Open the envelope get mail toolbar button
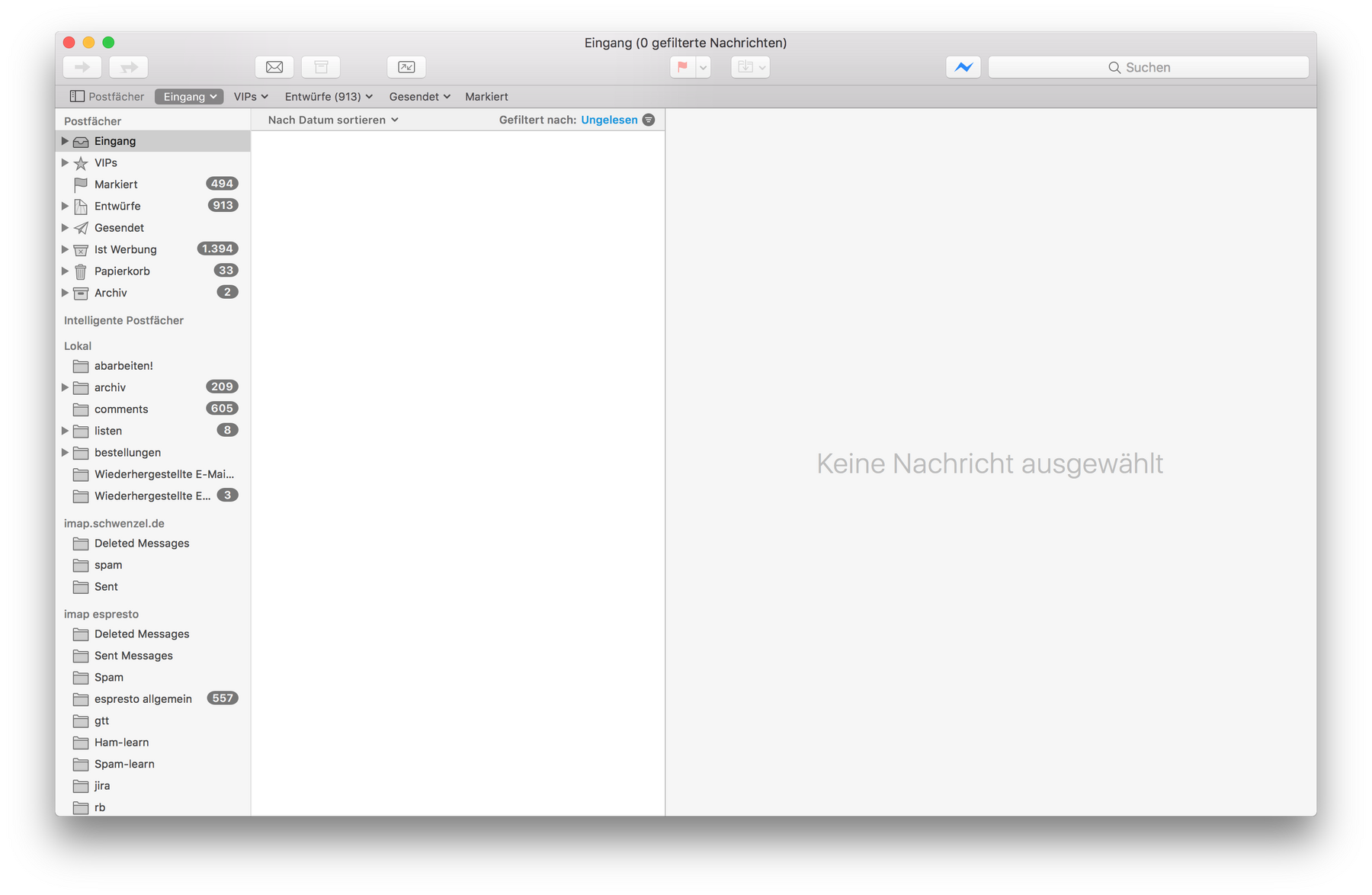Image resolution: width=1372 pixels, height=895 pixels. [x=274, y=67]
